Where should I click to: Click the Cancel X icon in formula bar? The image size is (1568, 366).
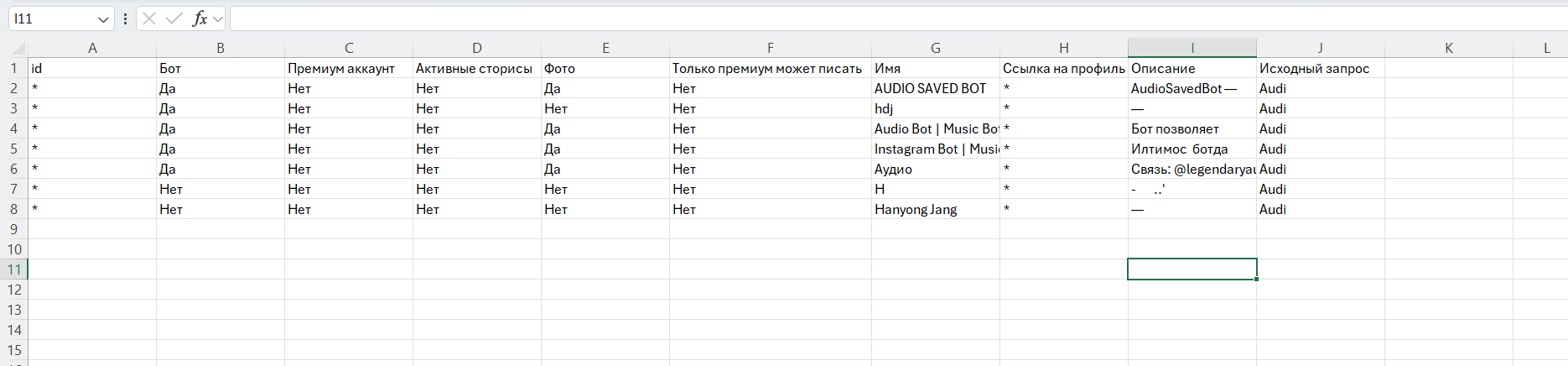[149, 18]
